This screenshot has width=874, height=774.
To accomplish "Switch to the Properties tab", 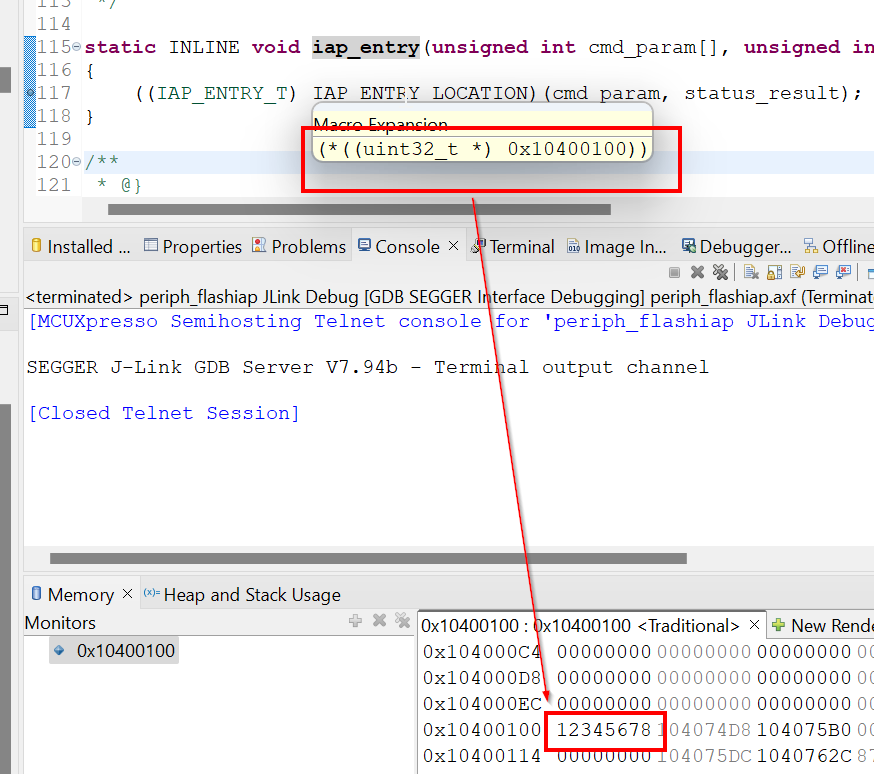I will coord(192,246).
